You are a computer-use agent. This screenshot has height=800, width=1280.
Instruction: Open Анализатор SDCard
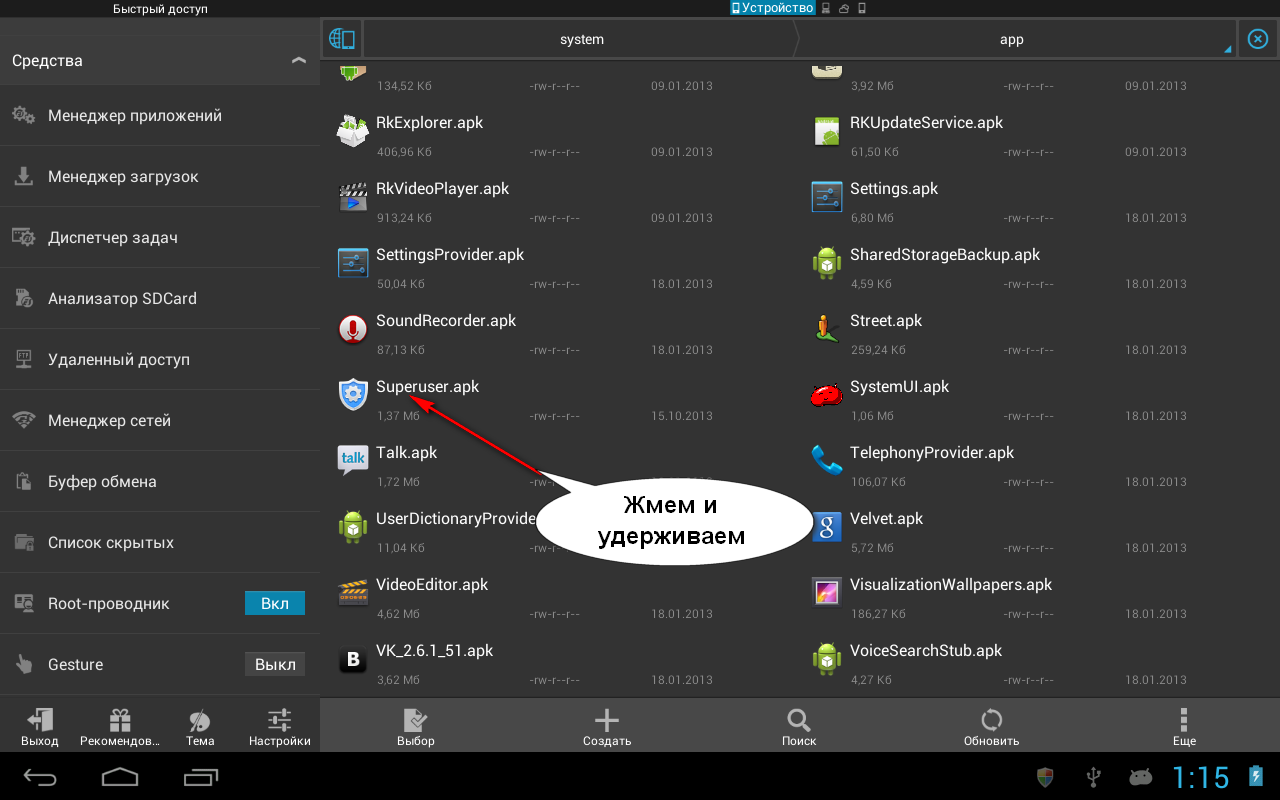(x=160, y=299)
